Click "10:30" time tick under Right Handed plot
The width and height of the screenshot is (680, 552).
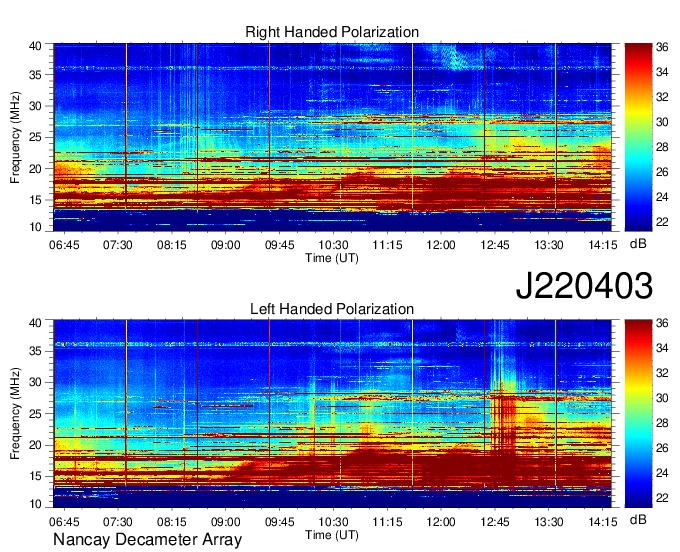coord(333,245)
